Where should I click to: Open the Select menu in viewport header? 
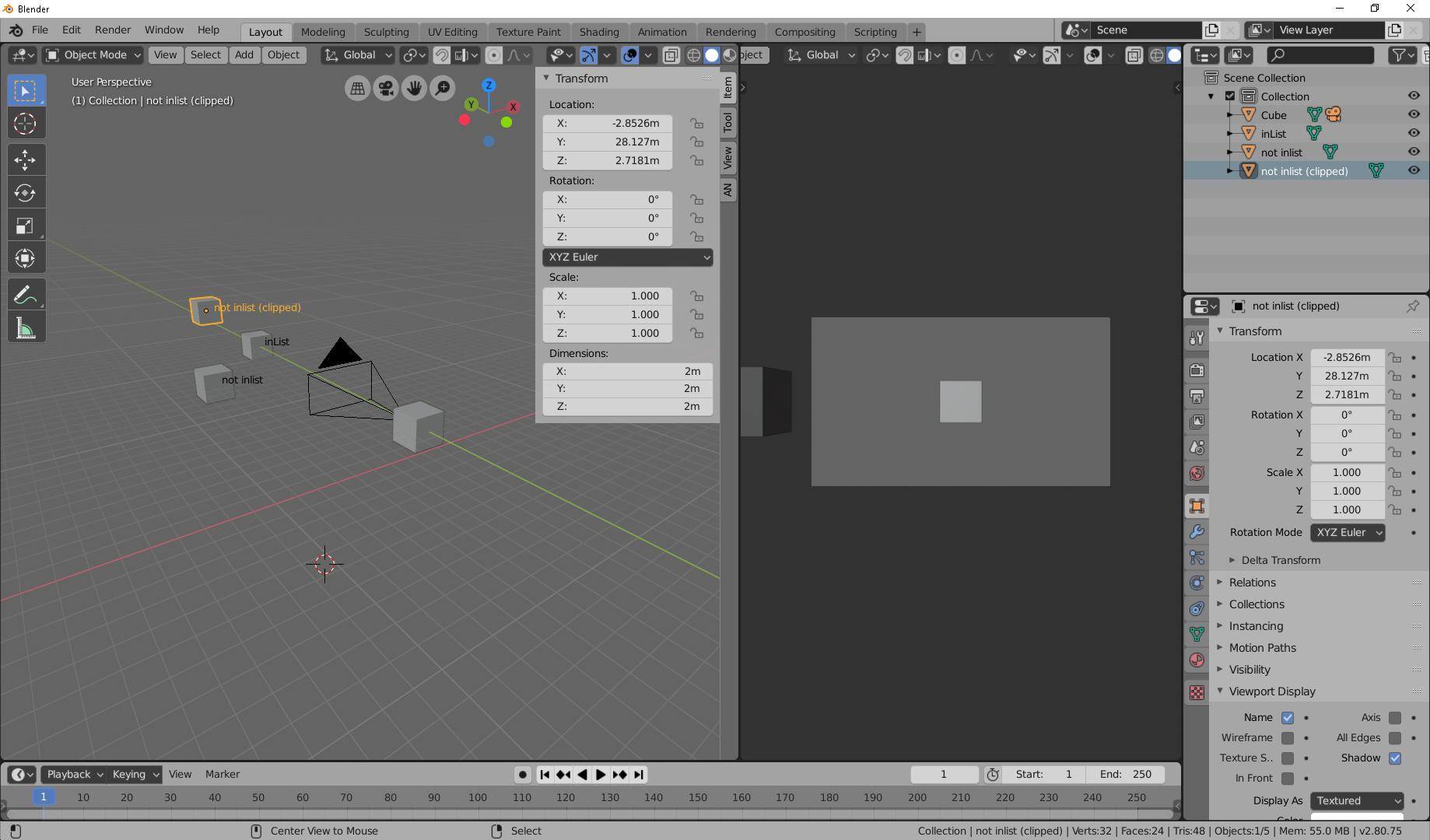point(205,55)
